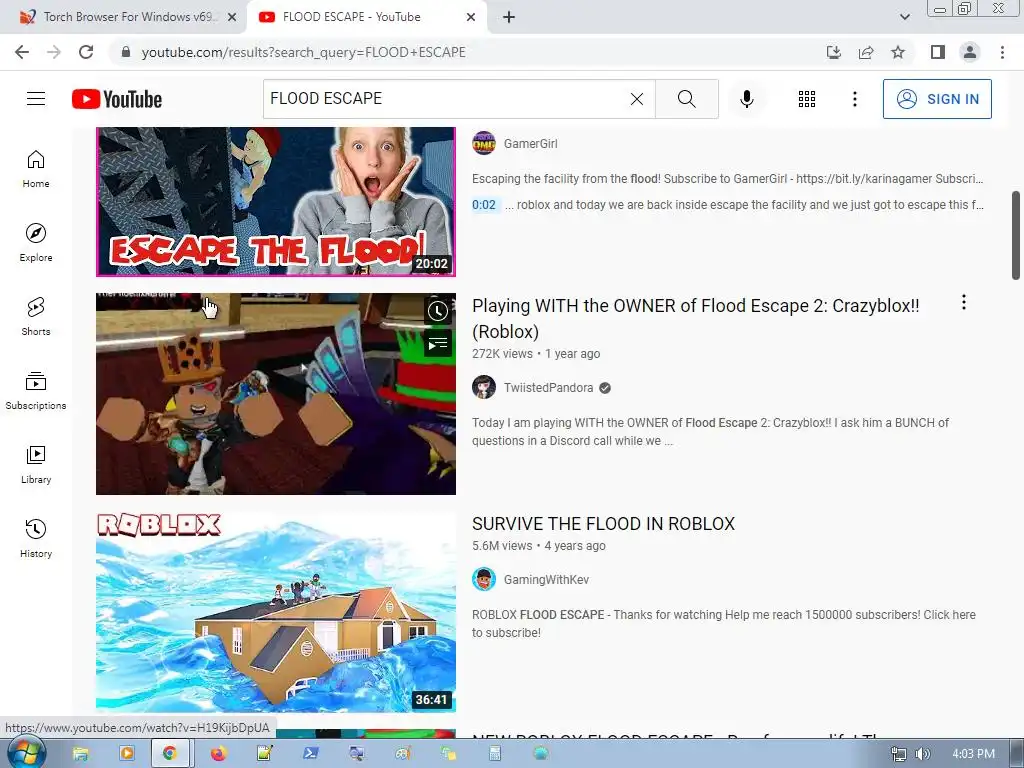The width and height of the screenshot is (1024, 768).
Task: Open Explore in the sidebar
Action: pos(36,243)
